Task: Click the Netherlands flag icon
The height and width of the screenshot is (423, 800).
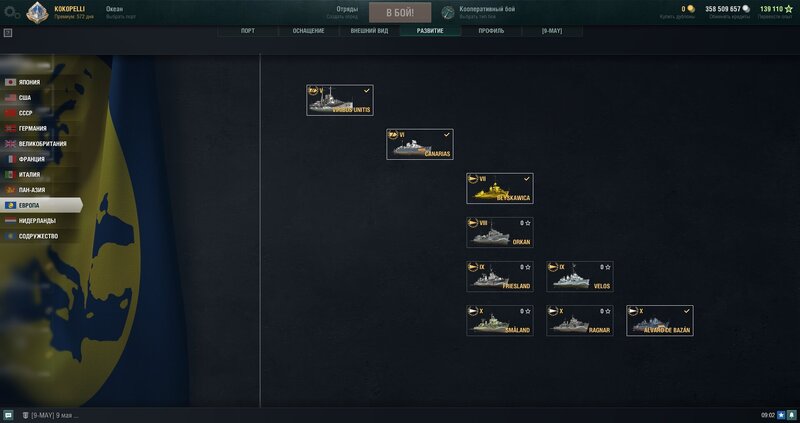Action: [x=10, y=220]
